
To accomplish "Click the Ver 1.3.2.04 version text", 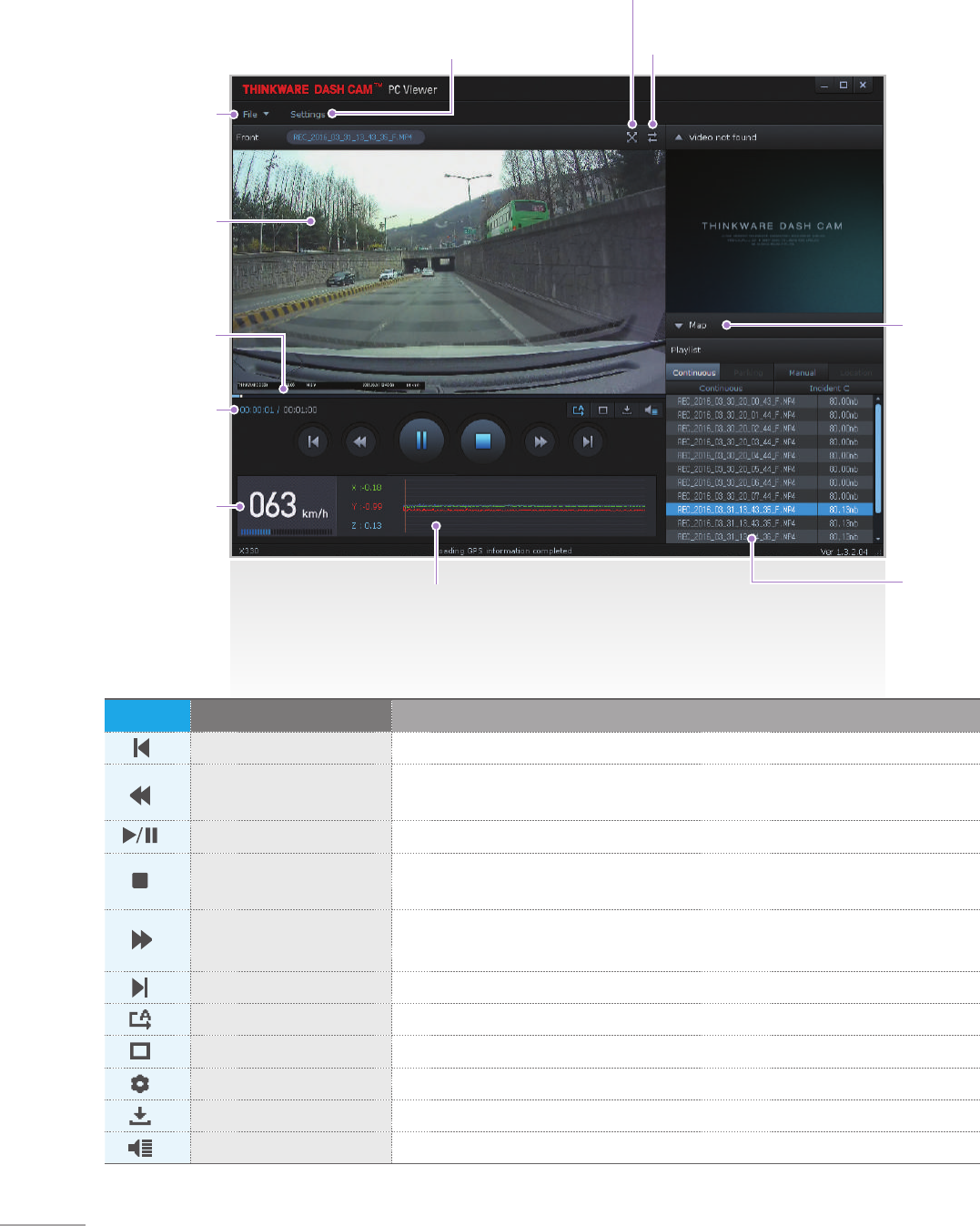I will tap(844, 552).
